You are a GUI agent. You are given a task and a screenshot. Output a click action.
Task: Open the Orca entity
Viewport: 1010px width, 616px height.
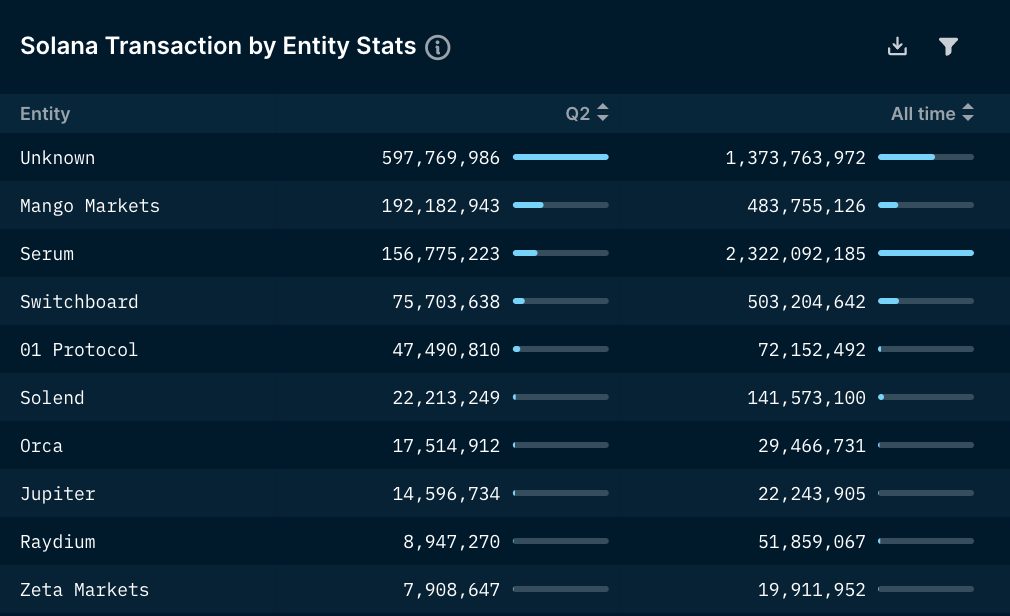pos(41,446)
